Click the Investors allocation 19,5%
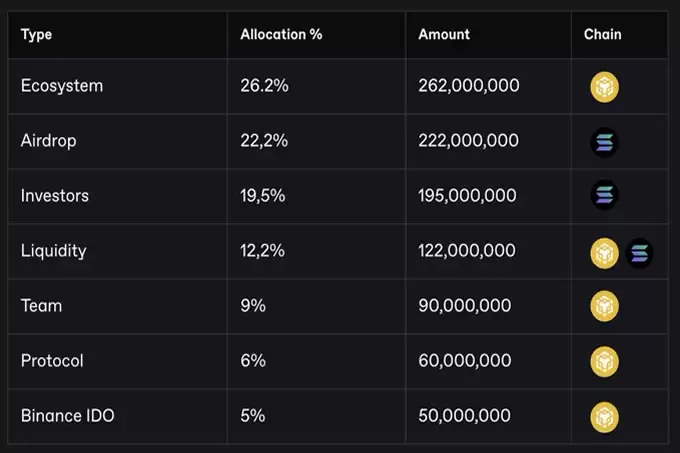The height and width of the screenshot is (453, 680). pos(263,196)
